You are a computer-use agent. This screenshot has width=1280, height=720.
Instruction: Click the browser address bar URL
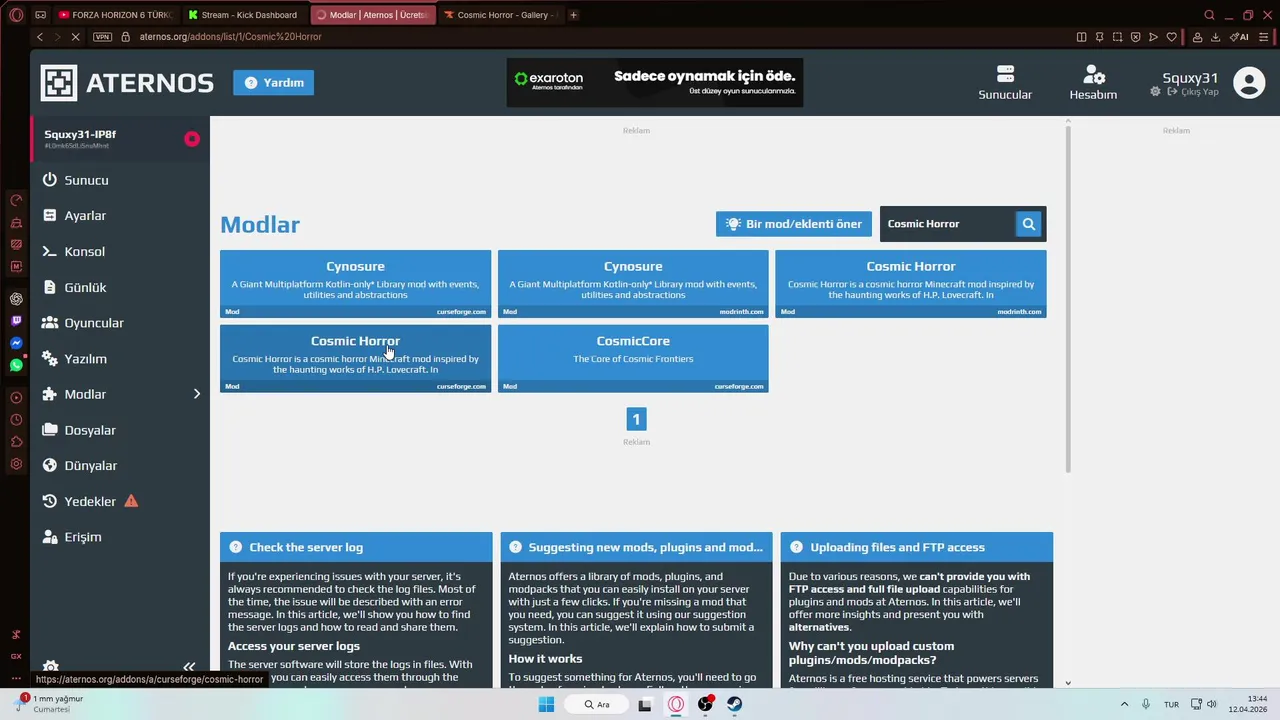(x=231, y=37)
